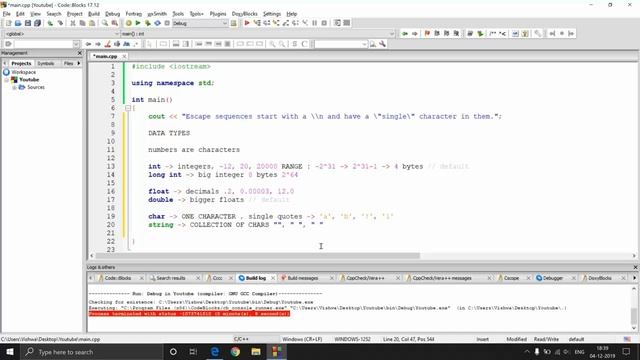This screenshot has width=640, height=360.
Task: Click the New file toolbar icon
Action: coord(8,23)
